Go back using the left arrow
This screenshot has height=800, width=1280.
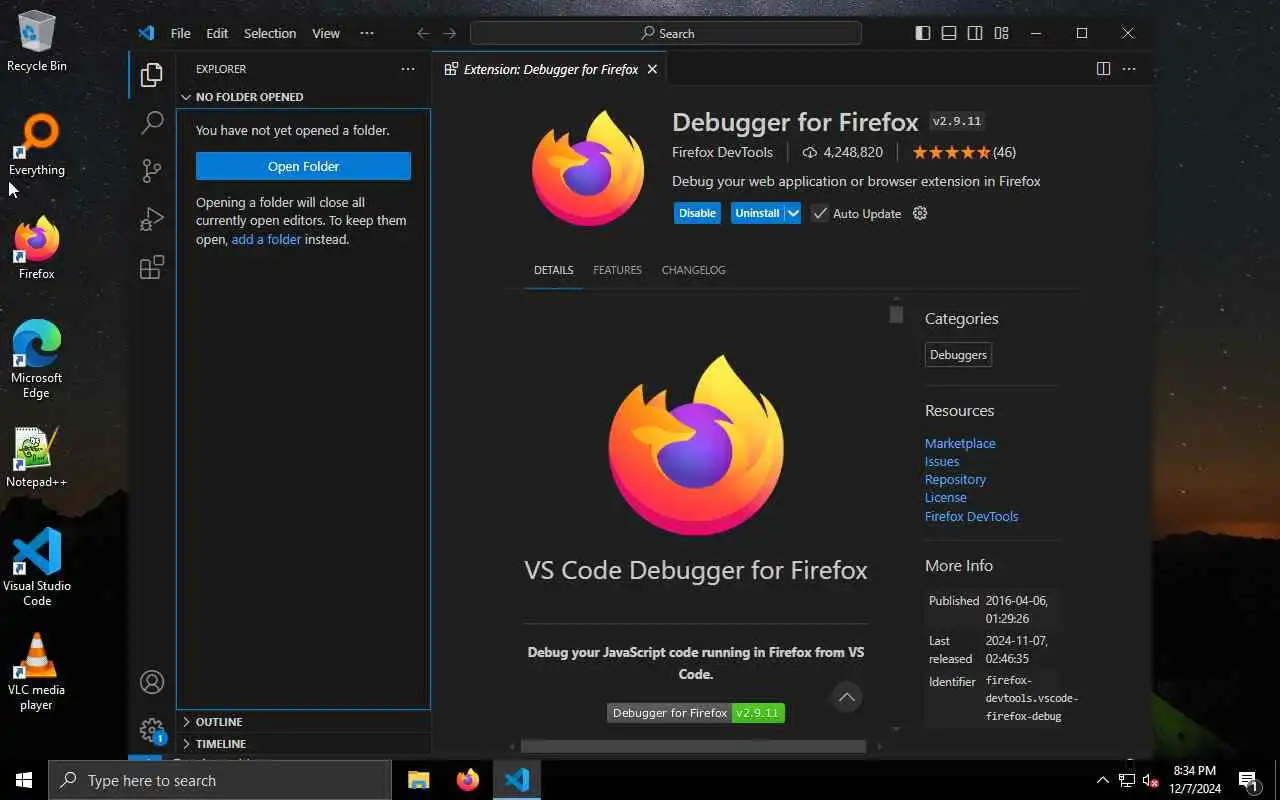[423, 33]
